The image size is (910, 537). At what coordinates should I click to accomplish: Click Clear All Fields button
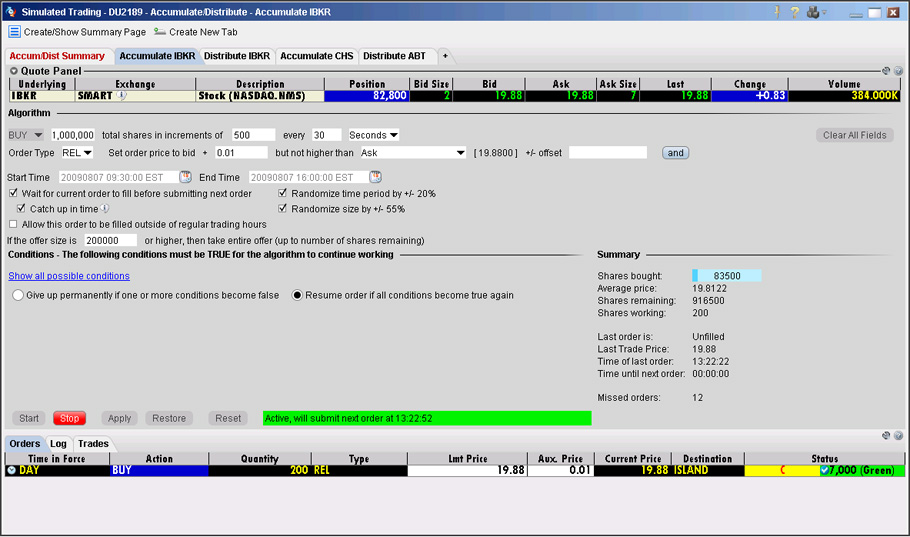coord(854,135)
